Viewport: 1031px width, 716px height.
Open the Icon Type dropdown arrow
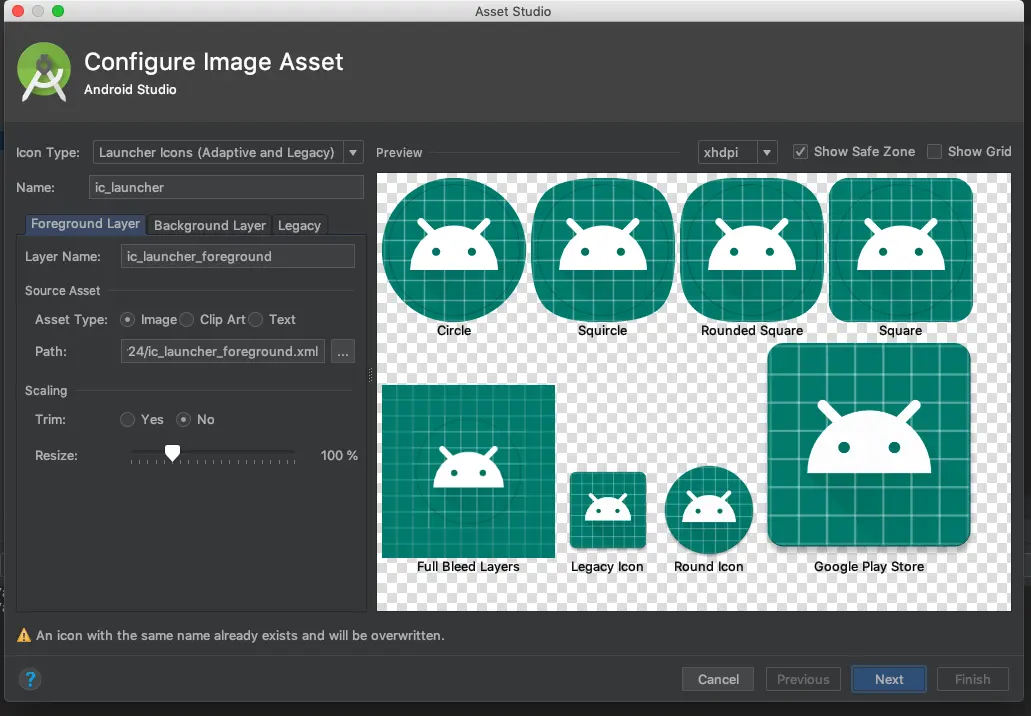tap(353, 153)
